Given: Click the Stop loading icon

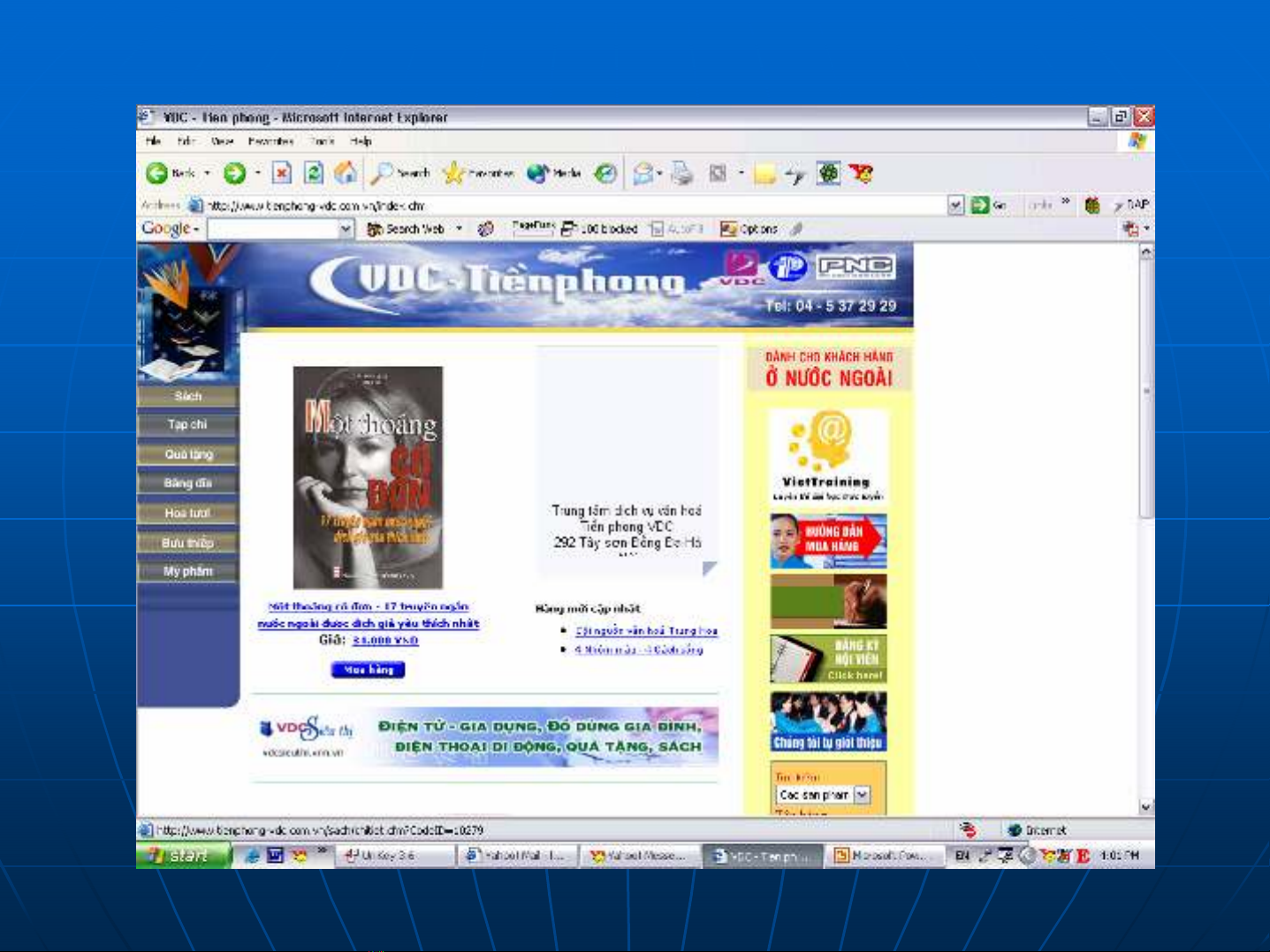Looking at the screenshot, I should point(281,173).
